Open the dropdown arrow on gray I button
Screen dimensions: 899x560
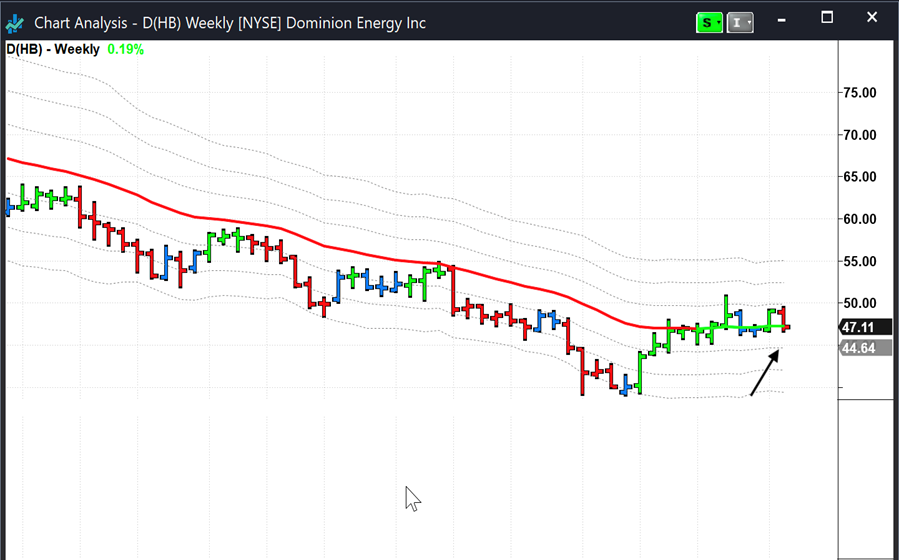(749, 22)
